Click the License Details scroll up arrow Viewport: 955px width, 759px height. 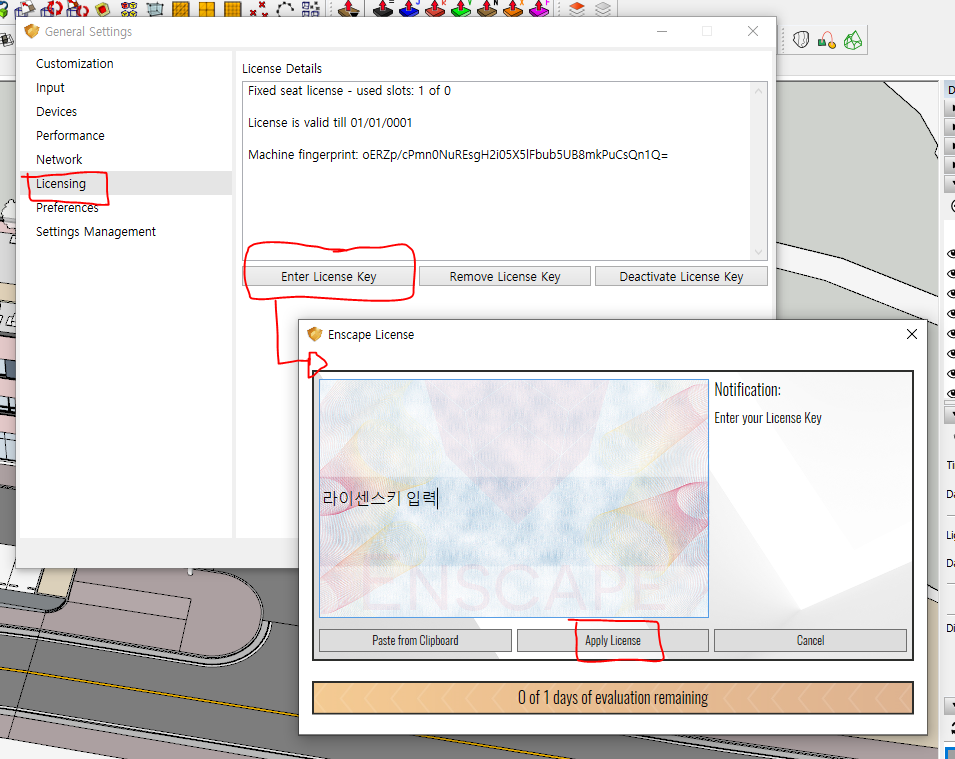click(x=758, y=91)
